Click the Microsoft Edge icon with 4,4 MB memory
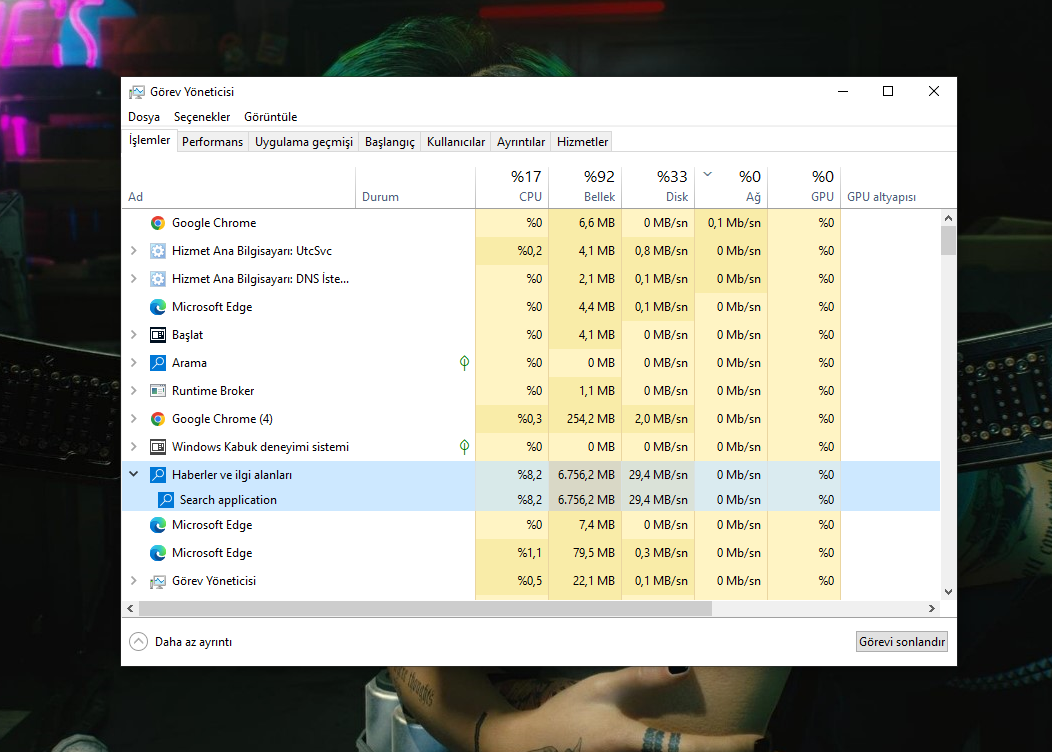The width and height of the screenshot is (1052, 752). click(158, 307)
